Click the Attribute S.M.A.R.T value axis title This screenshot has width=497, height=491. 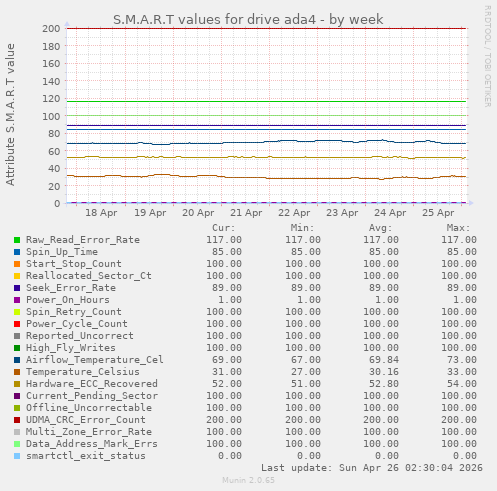[x=10, y=115]
